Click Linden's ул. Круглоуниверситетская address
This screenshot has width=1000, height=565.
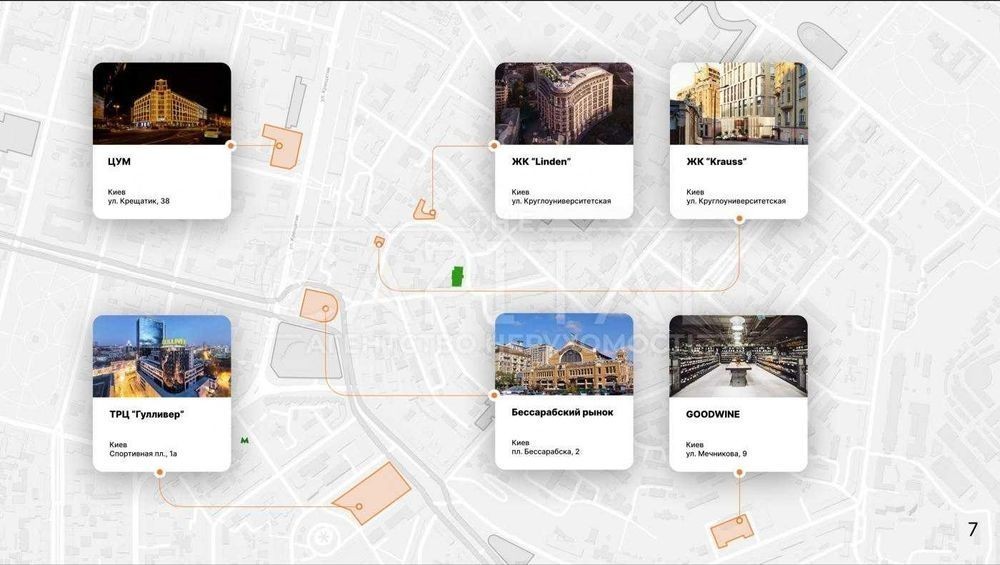click(561, 202)
